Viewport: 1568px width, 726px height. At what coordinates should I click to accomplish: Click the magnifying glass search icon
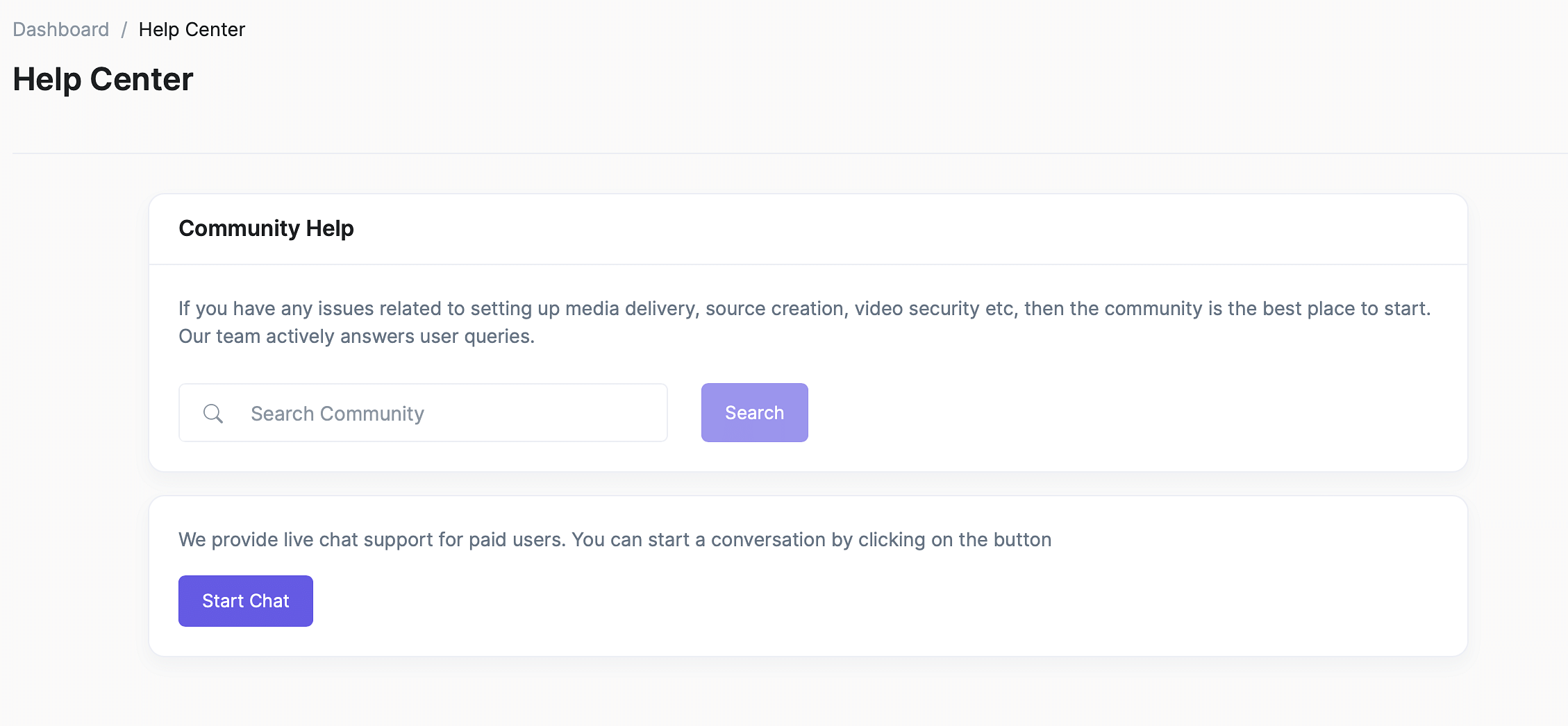click(213, 414)
